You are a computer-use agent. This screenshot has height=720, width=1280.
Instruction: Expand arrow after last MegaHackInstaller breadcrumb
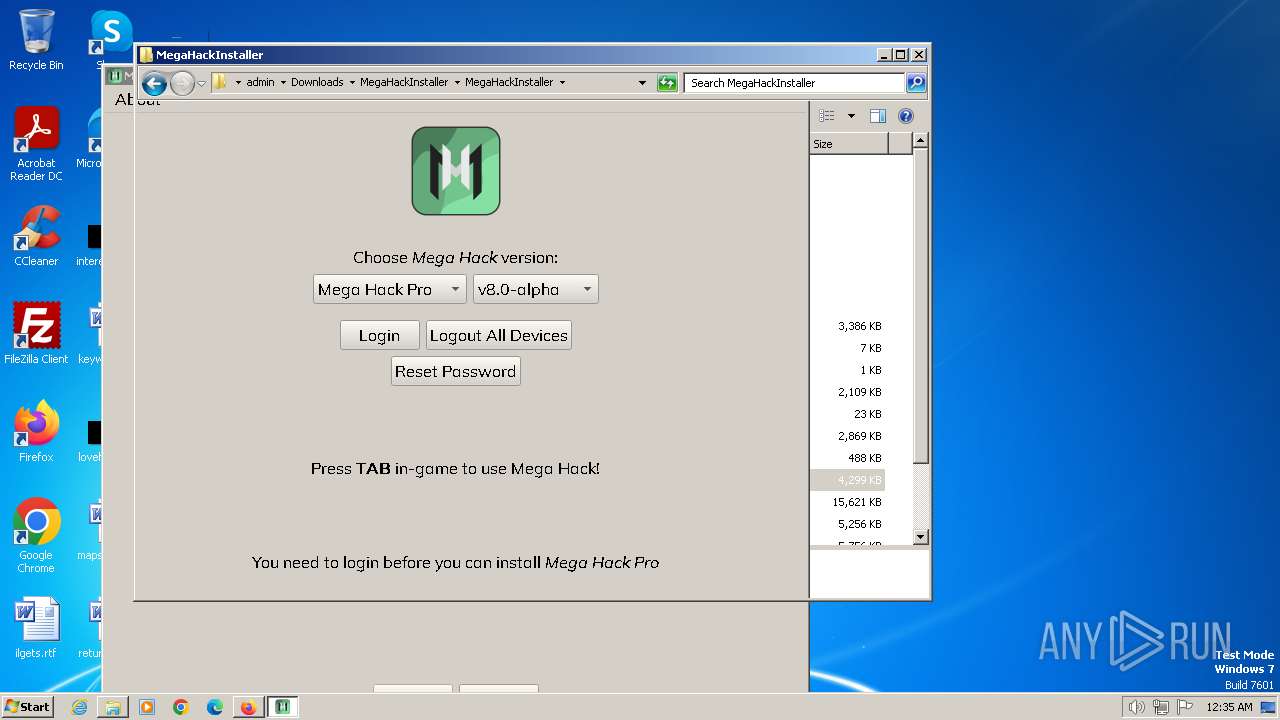[x=562, y=82]
